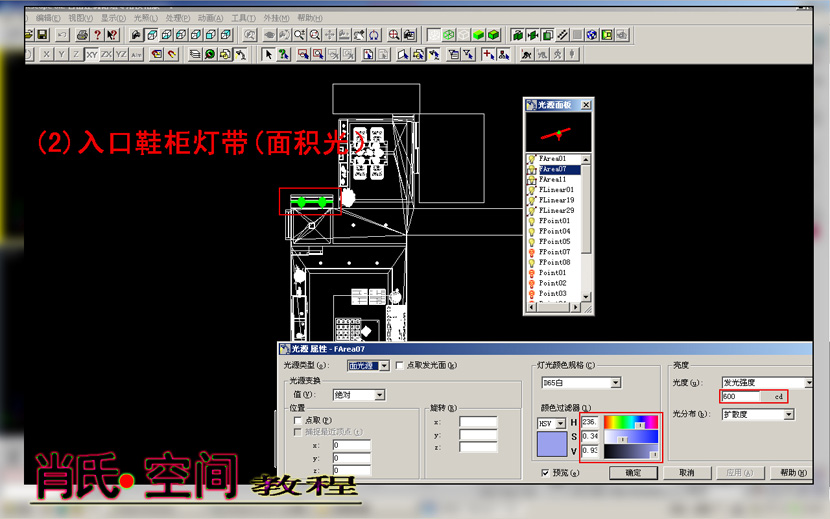This screenshot has height=519, width=830.
Task: Toggle the X axis constraint button
Action: pyautogui.click(x=47, y=54)
